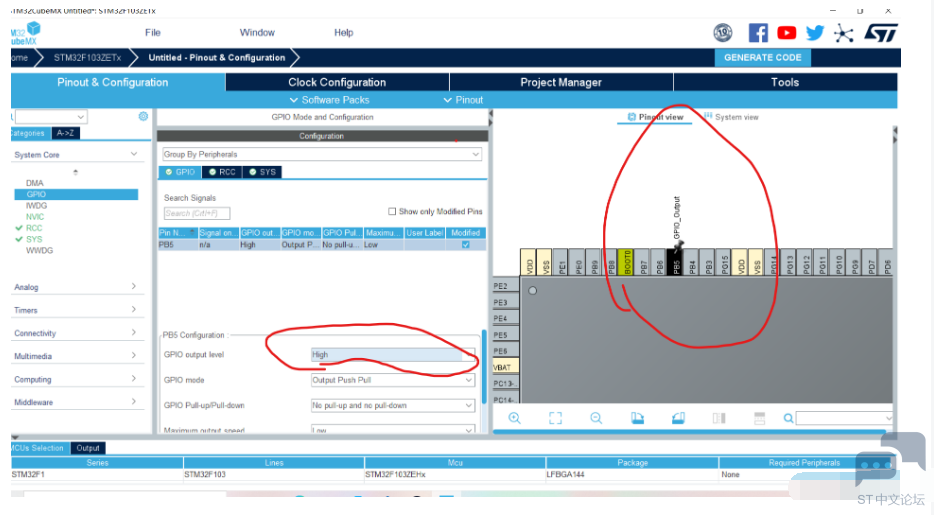Viewport: 934px width, 515px height.
Task: Rotate the chip clockwise
Action: click(637, 418)
